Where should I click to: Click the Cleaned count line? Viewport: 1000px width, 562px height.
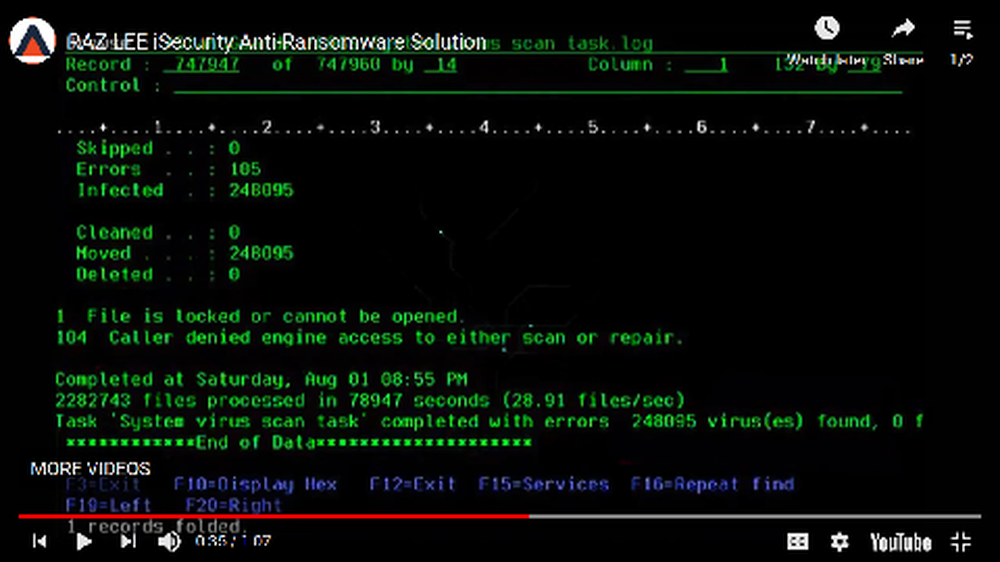158,232
